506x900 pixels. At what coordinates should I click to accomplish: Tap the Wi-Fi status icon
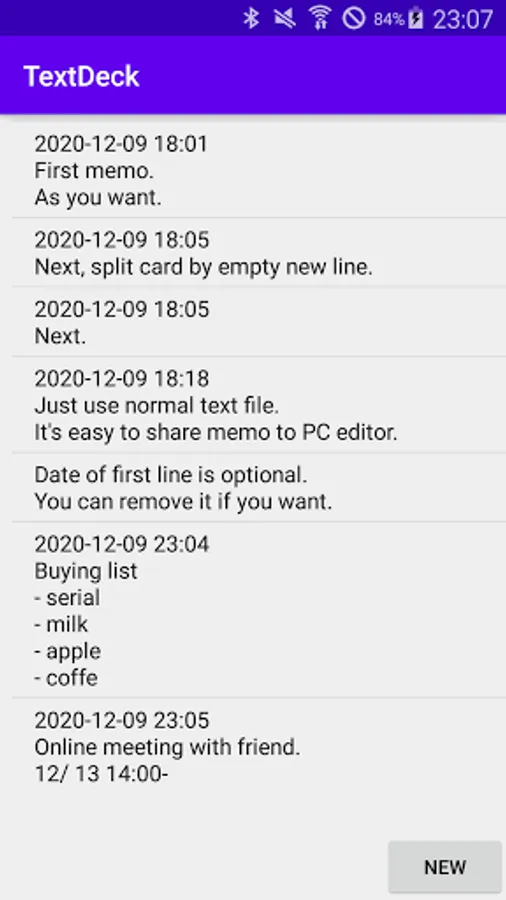point(320,18)
